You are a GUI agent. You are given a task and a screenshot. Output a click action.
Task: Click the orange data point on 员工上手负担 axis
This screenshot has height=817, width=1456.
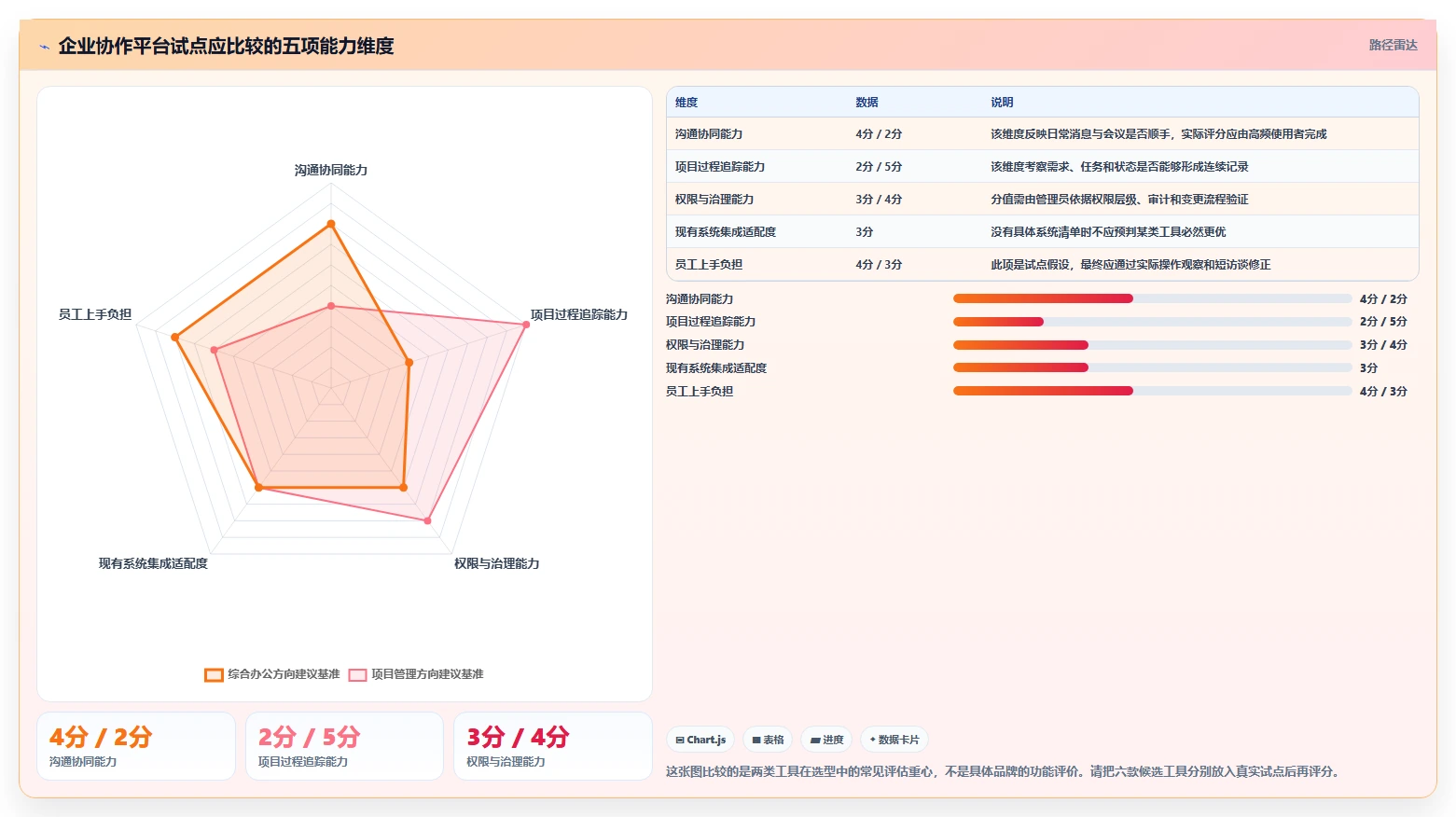click(x=174, y=337)
